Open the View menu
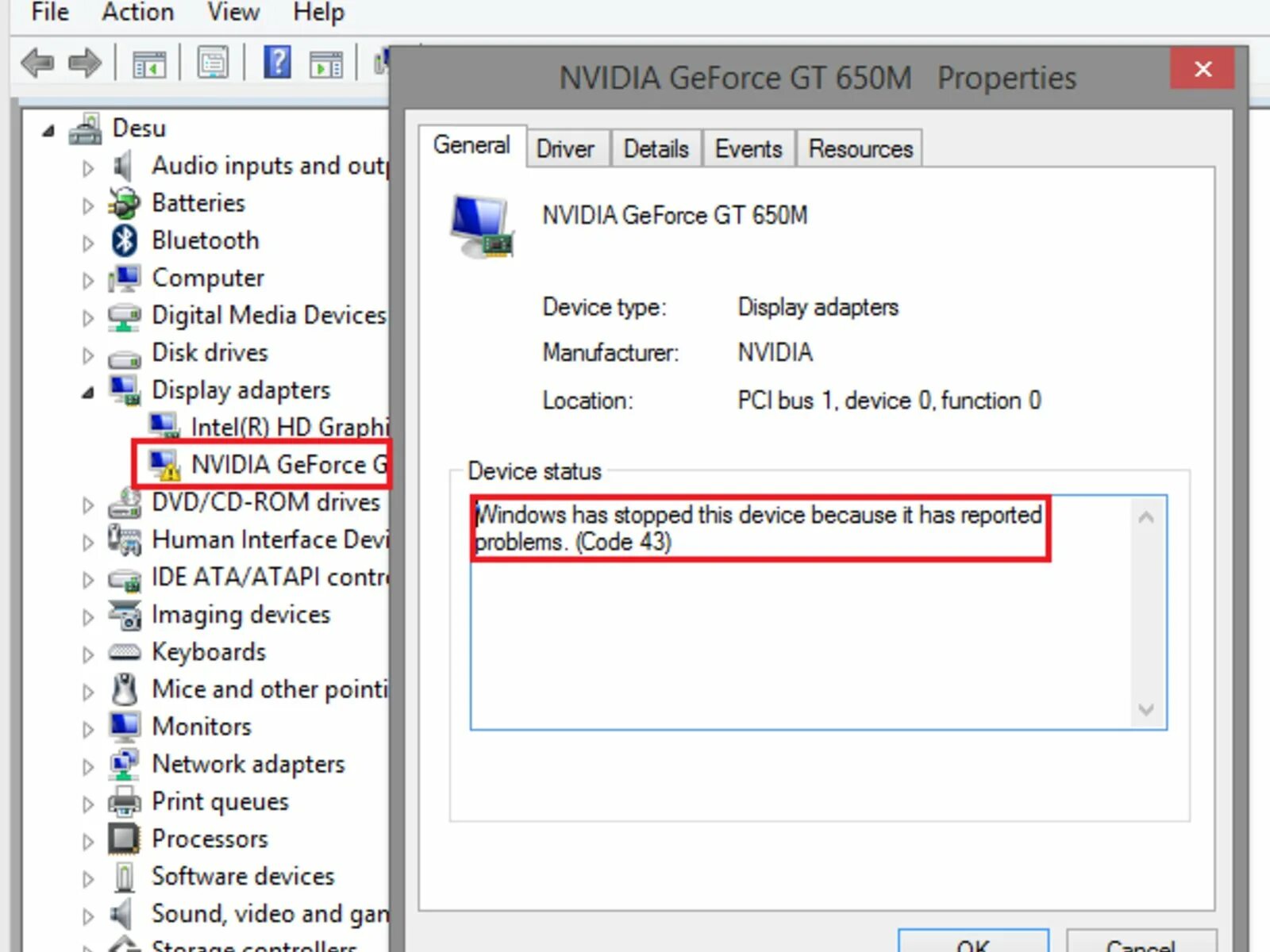1270x952 pixels. [x=233, y=12]
